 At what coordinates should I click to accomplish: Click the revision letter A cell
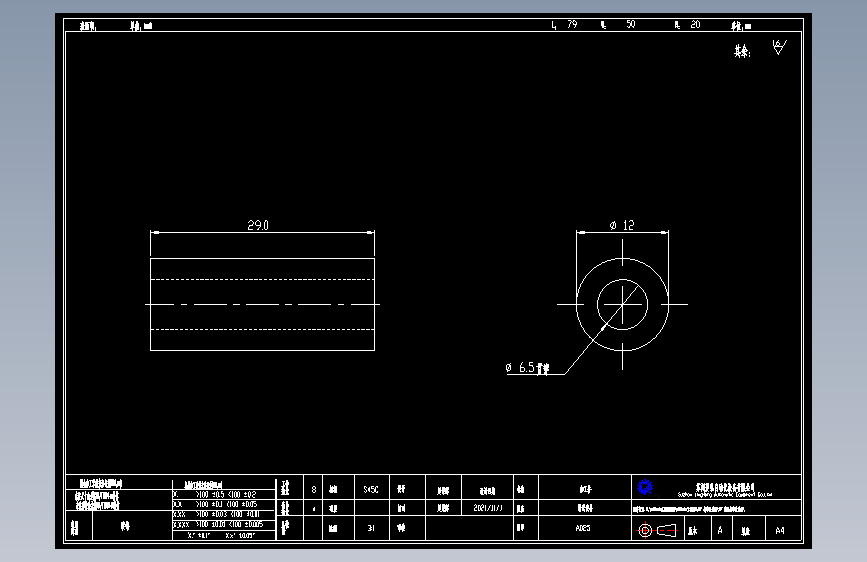pyautogui.click(x=720, y=530)
